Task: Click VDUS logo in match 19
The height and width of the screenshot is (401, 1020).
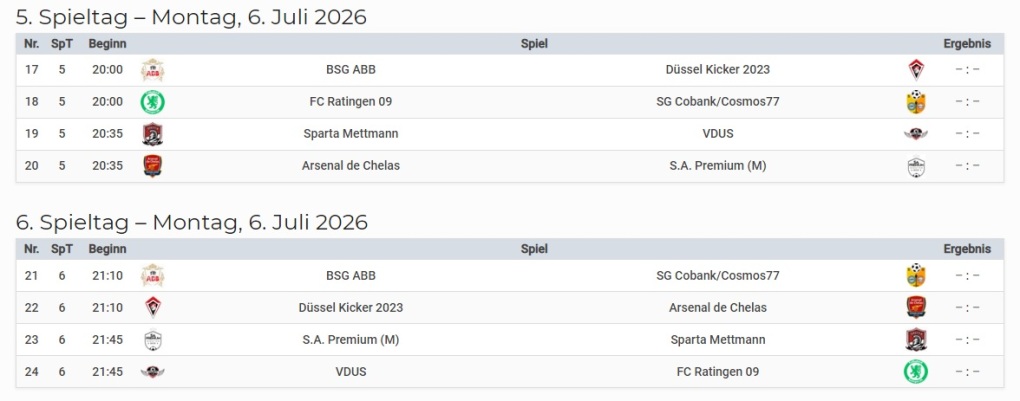Action: (x=916, y=134)
